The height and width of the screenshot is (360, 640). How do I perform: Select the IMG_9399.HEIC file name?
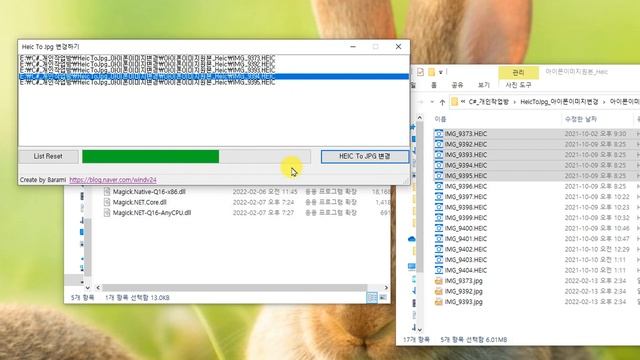(466, 218)
